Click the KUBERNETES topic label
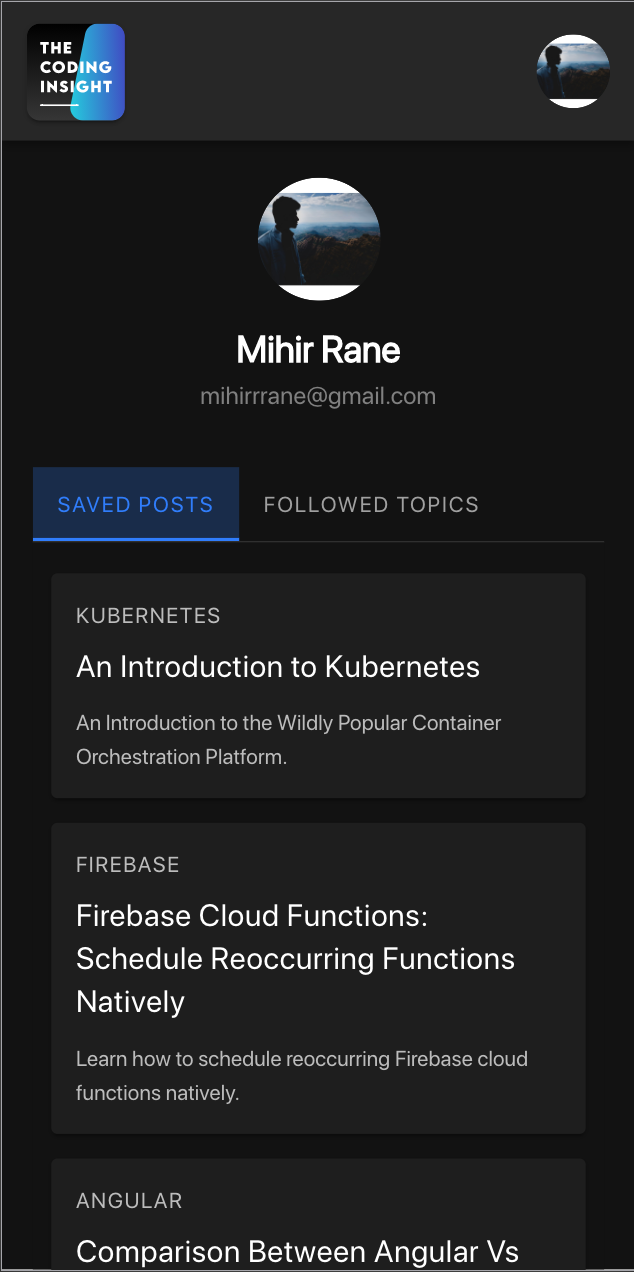Screen dimensions: 634x1272 (x=148, y=615)
